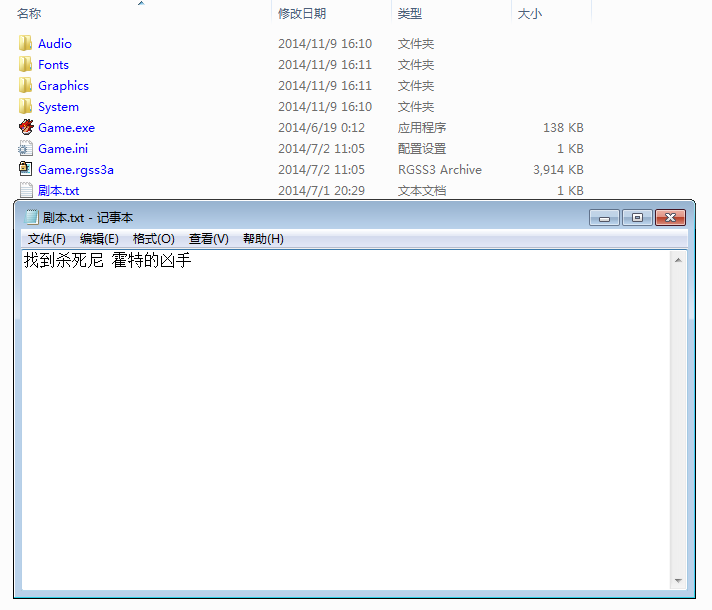The width and height of the screenshot is (712, 610).
Task: Click the 138 KB size cell
Action: [563, 128]
